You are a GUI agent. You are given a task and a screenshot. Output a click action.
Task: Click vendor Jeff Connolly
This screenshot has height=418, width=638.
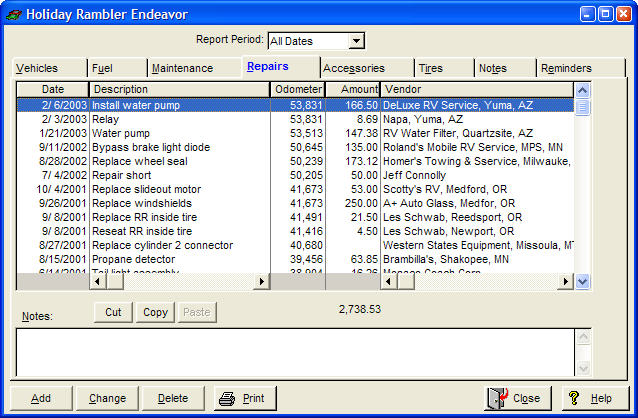(x=414, y=175)
